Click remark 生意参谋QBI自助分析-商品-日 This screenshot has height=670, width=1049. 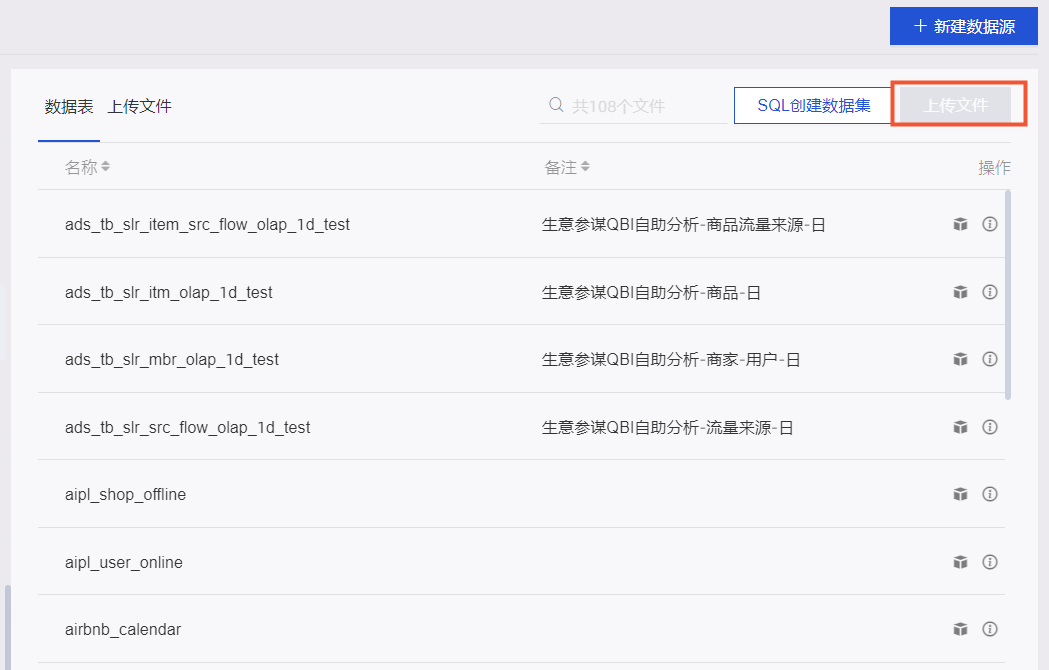[x=651, y=292]
